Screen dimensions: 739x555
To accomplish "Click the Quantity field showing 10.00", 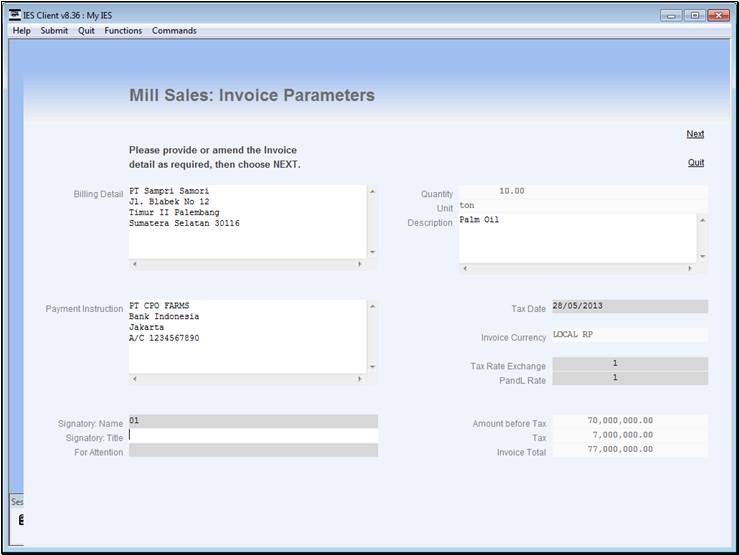I will click(x=583, y=191).
